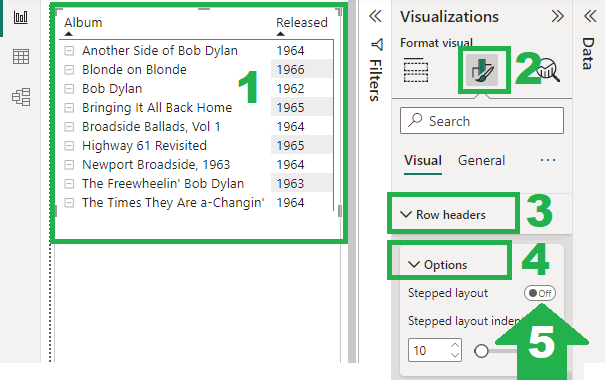The width and height of the screenshot is (605, 380).
Task: Select the Visual tab
Action: click(423, 160)
